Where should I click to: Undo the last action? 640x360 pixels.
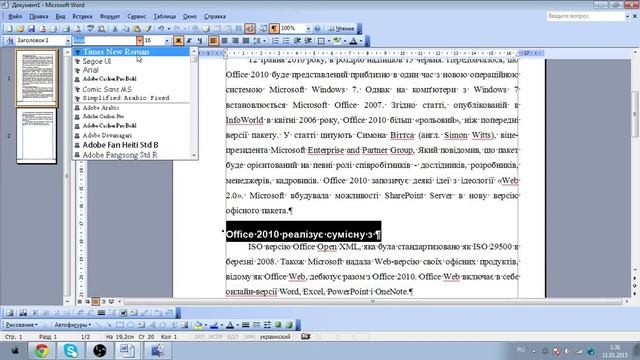(161, 29)
